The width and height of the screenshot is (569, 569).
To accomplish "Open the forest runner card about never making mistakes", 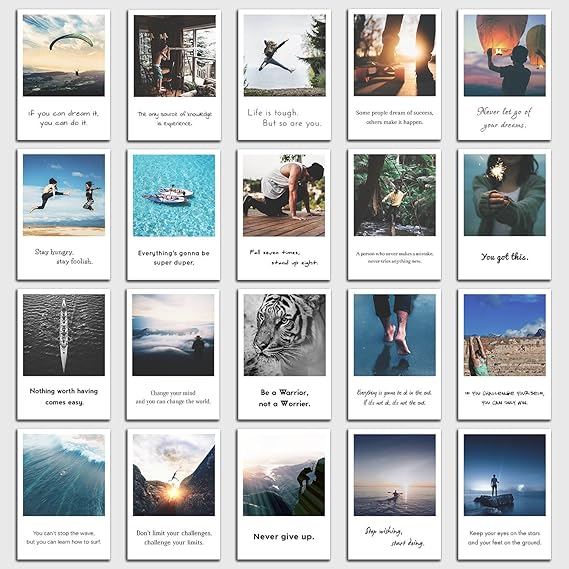I will (x=394, y=214).
